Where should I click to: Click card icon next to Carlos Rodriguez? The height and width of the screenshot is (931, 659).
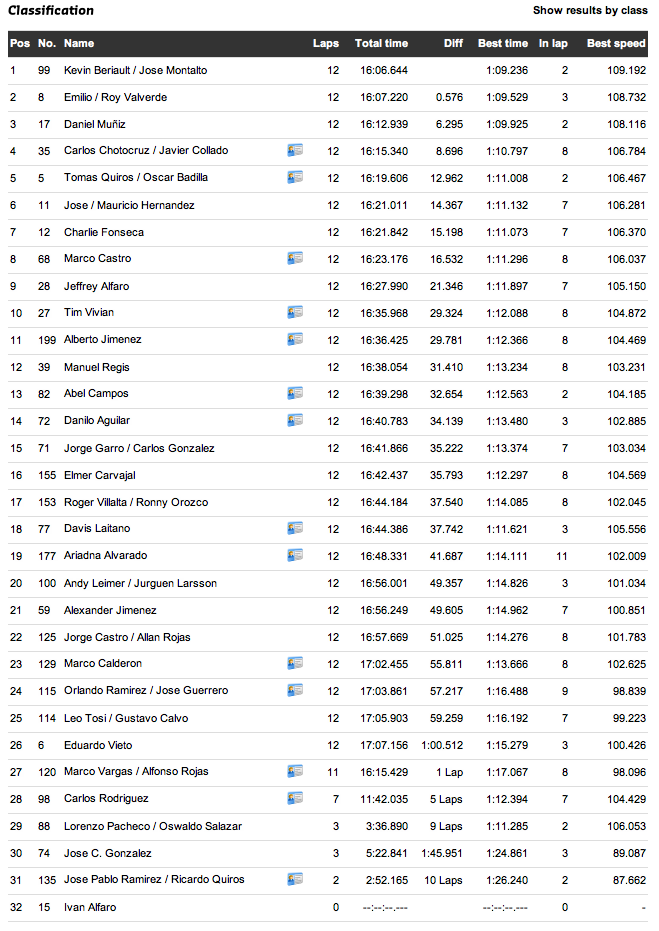click(x=295, y=798)
